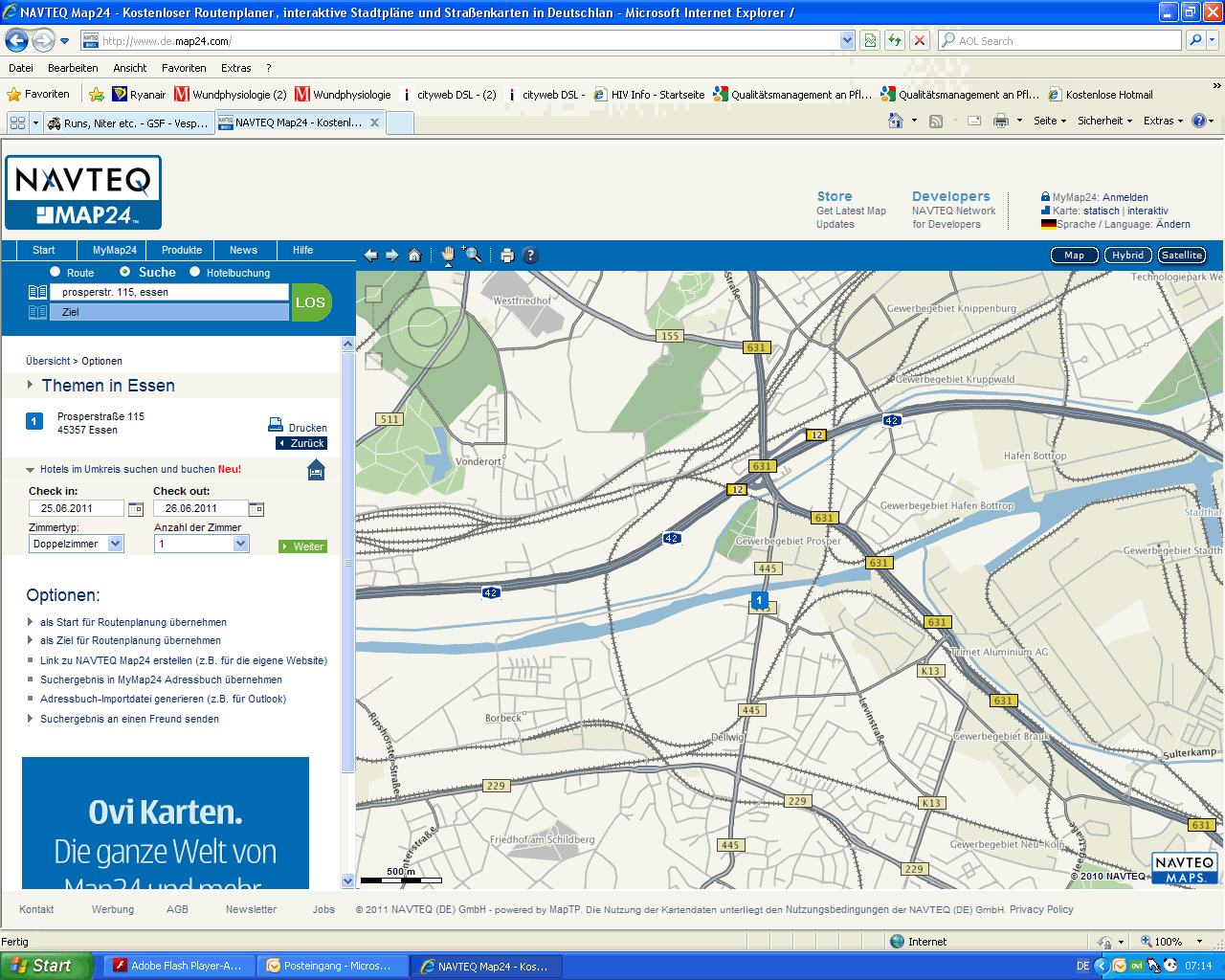This screenshot has height=980, width=1225.
Task: Click the read mail icon in command bar
Action: (x=974, y=121)
